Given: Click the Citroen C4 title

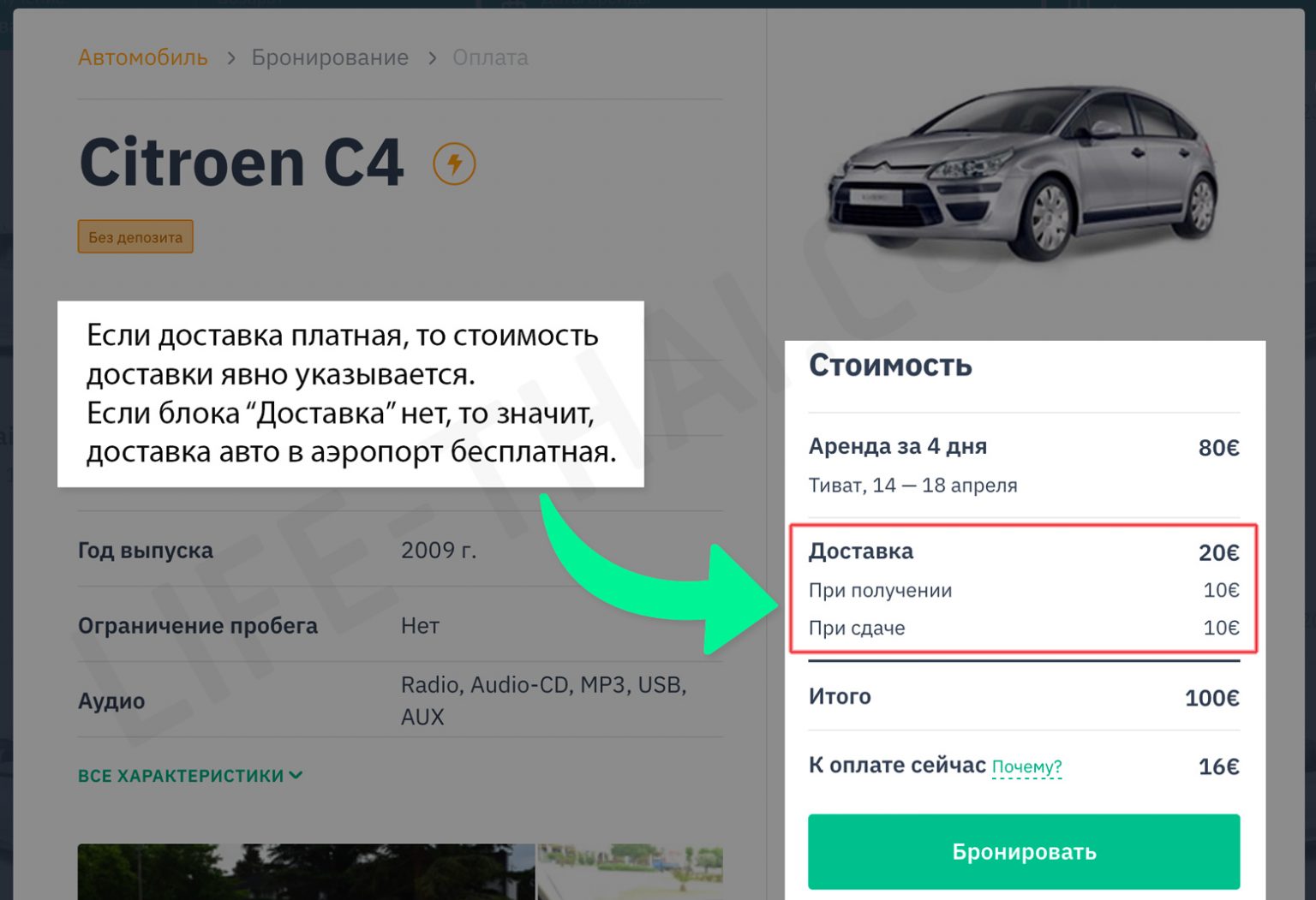Looking at the screenshot, I should (242, 163).
